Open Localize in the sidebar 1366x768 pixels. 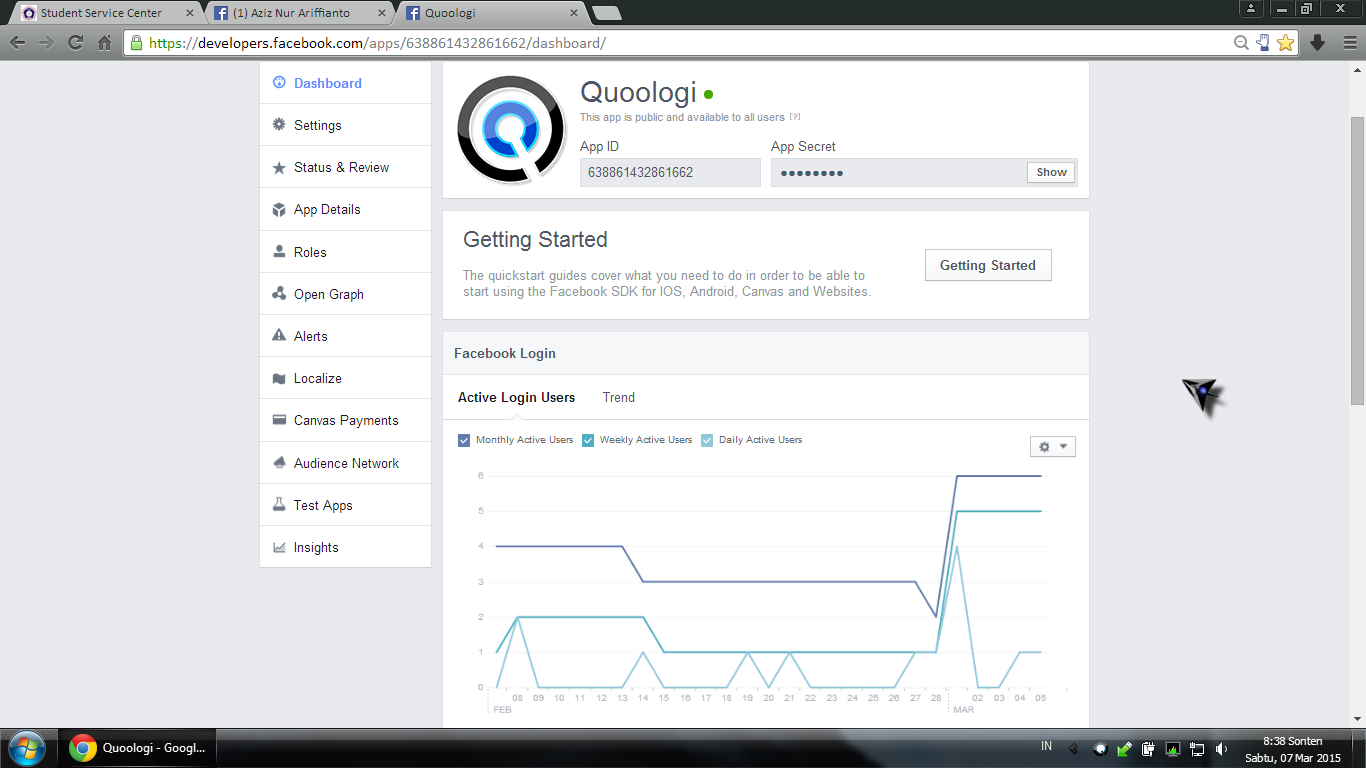coord(345,378)
